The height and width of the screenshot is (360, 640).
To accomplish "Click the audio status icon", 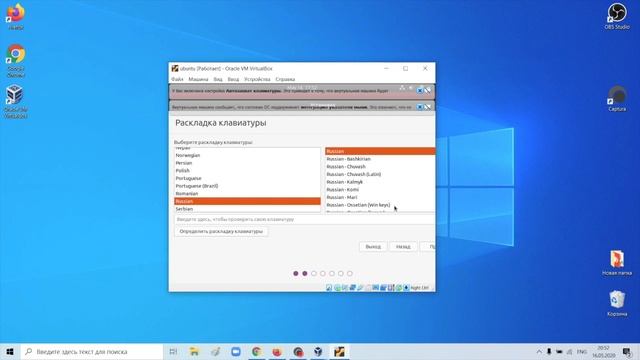I will tap(345, 288).
